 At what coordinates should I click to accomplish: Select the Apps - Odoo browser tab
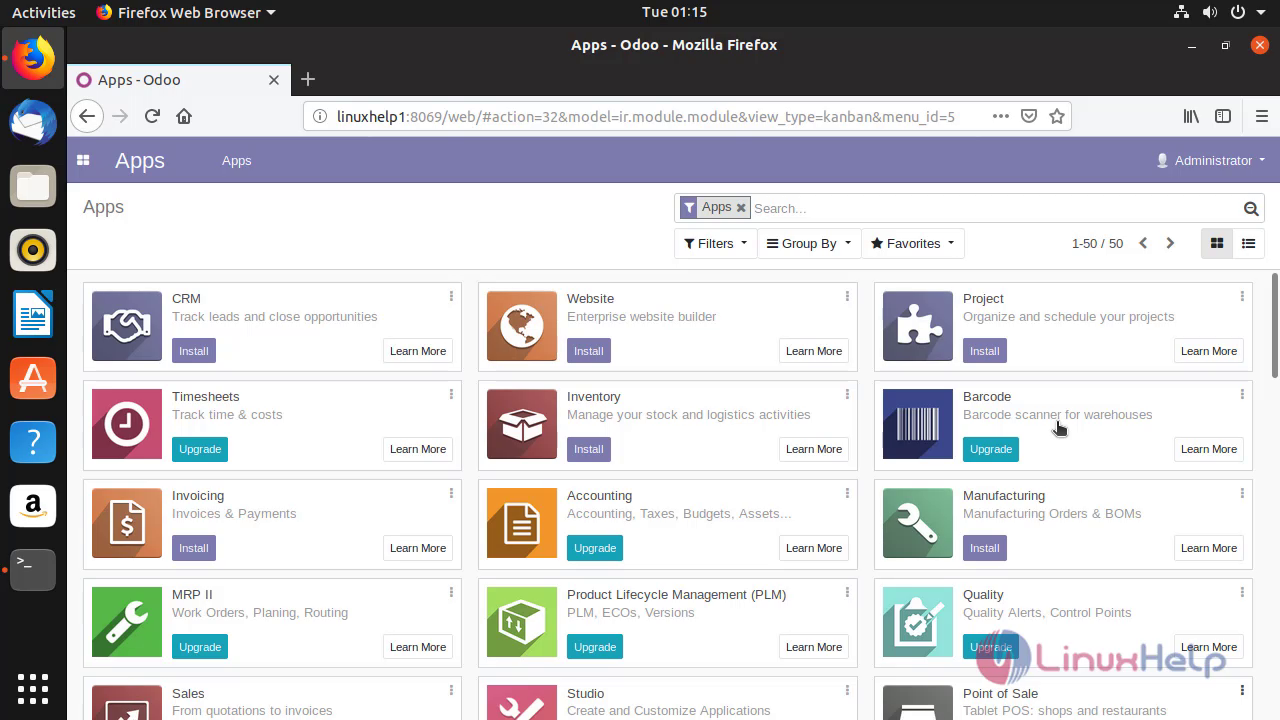tap(178, 79)
